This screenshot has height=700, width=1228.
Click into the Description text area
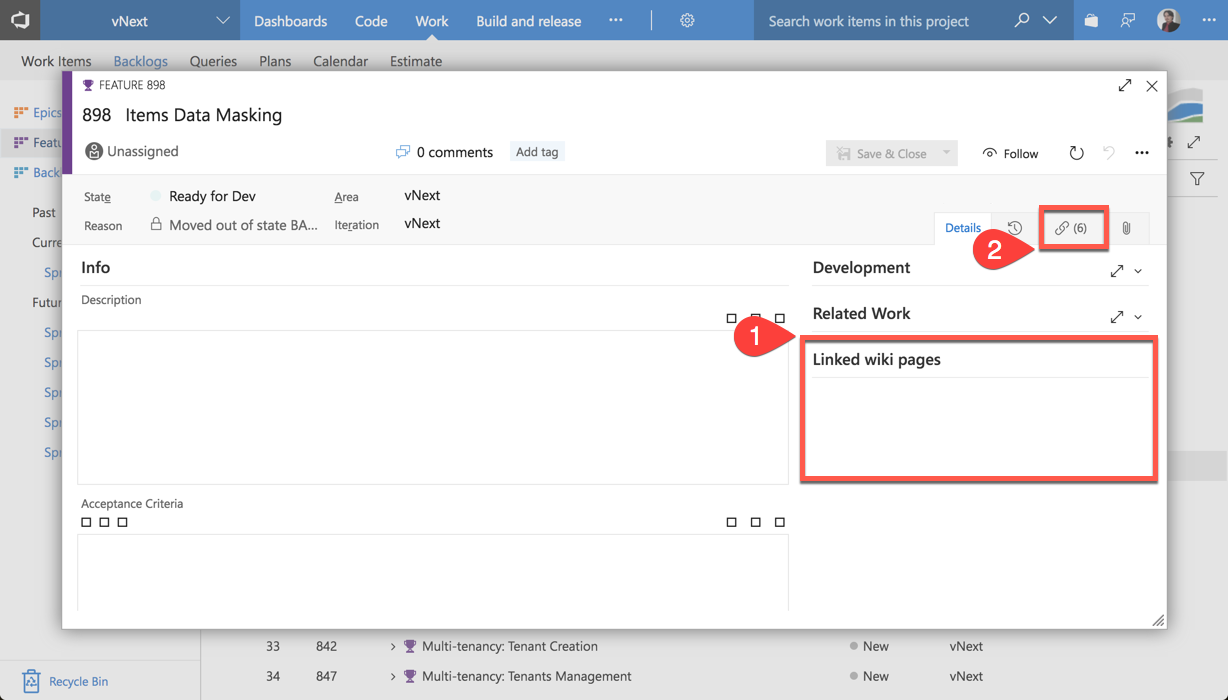click(x=432, y=407)
